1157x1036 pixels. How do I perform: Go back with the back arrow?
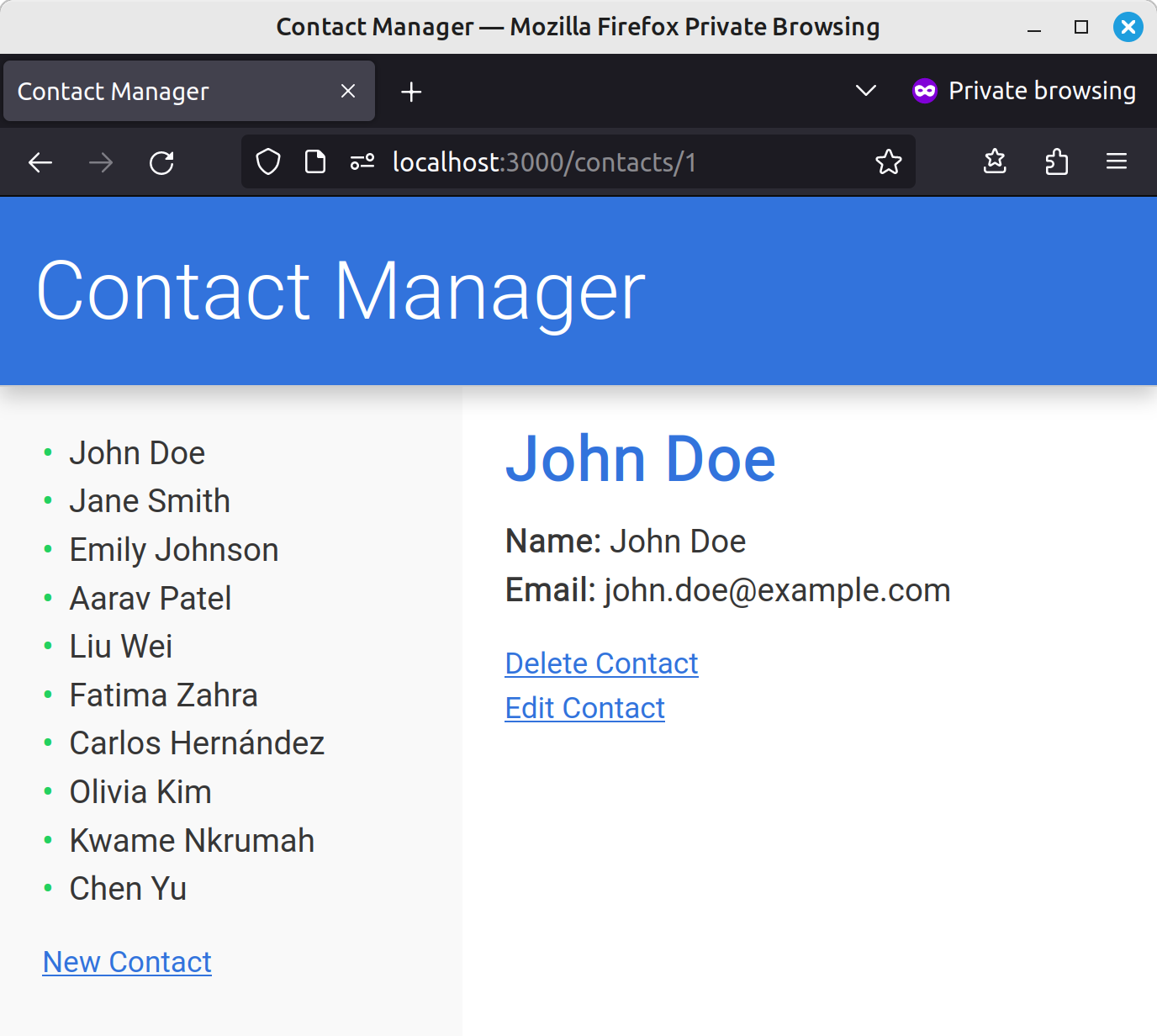40,162
